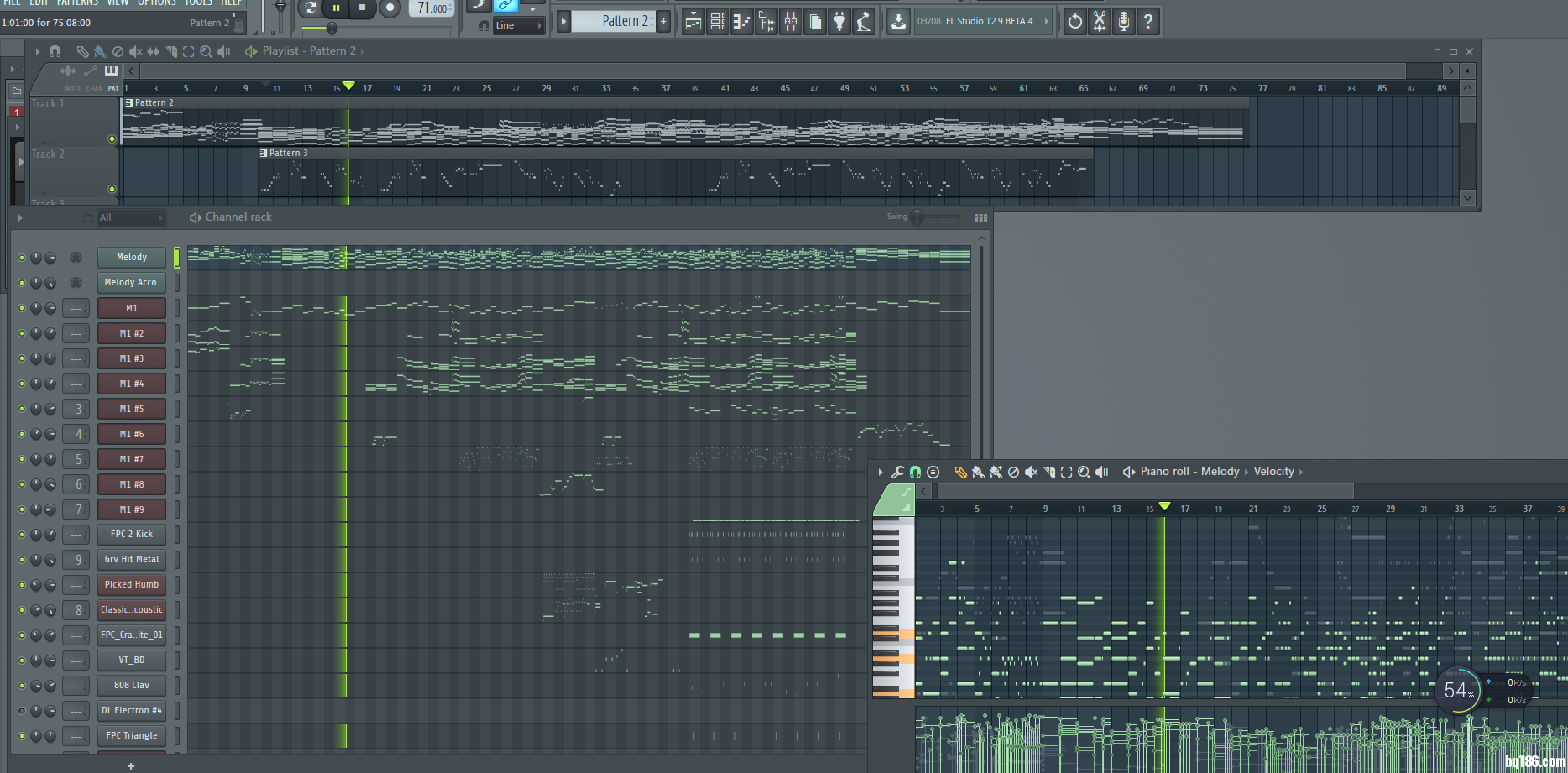
Task: Add new pattern with plus button
Action: [663, 21]
